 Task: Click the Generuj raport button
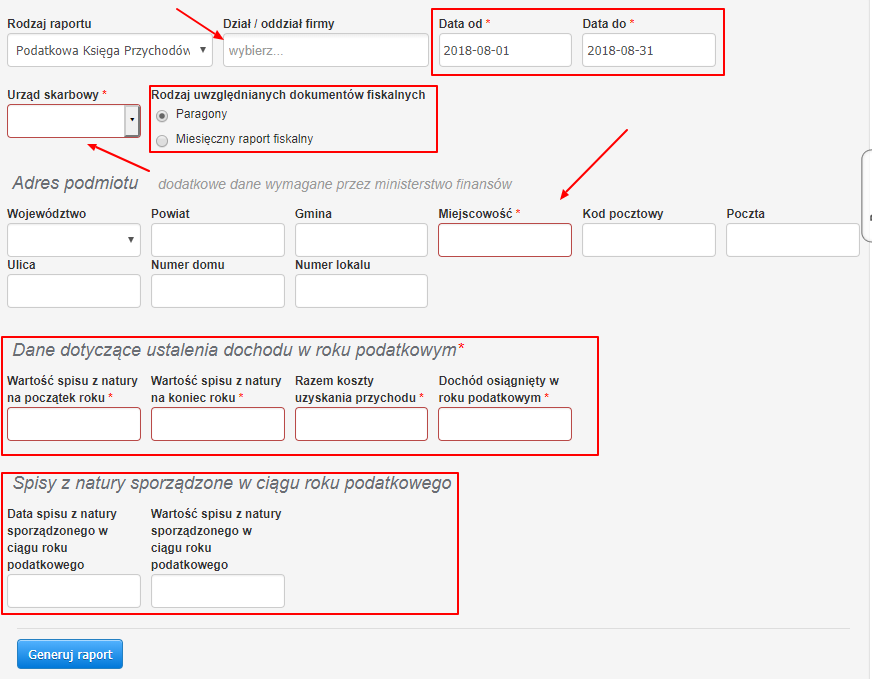click(x=70, y=655)
